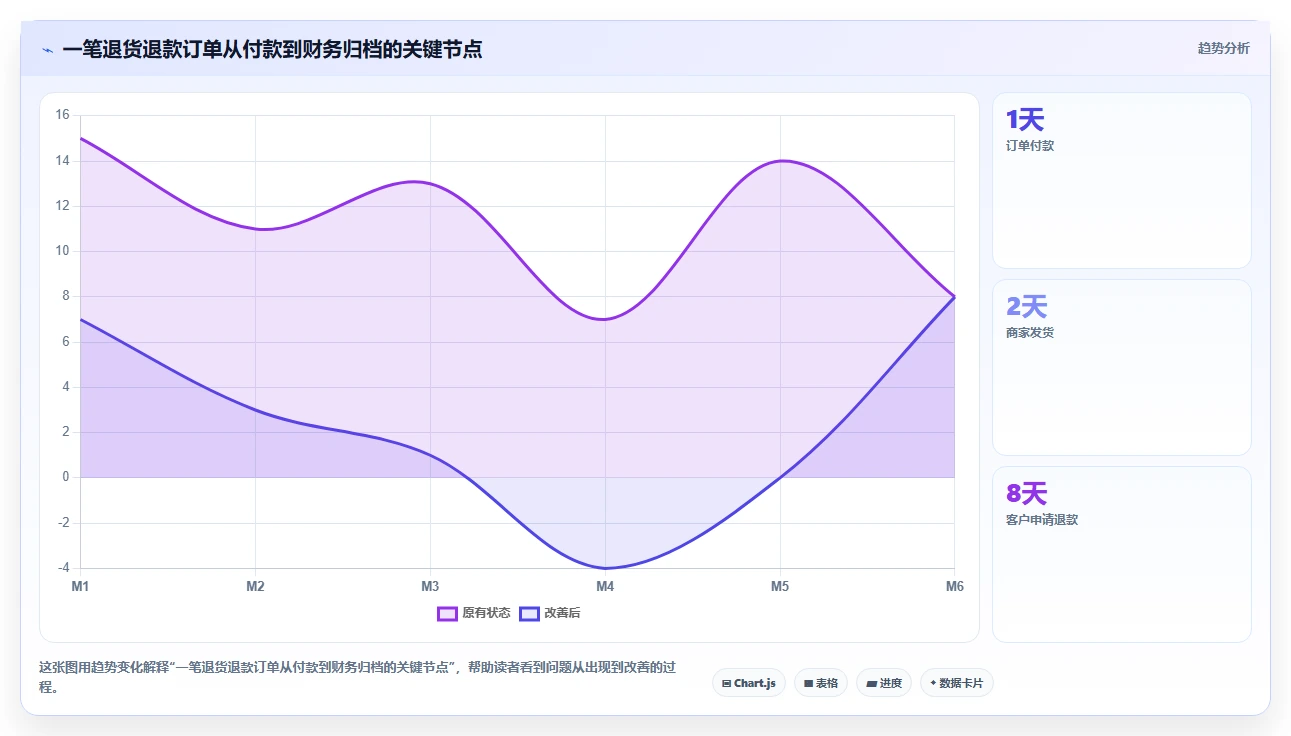Click the 趋势分析 label in header

tap(1223, 48)
